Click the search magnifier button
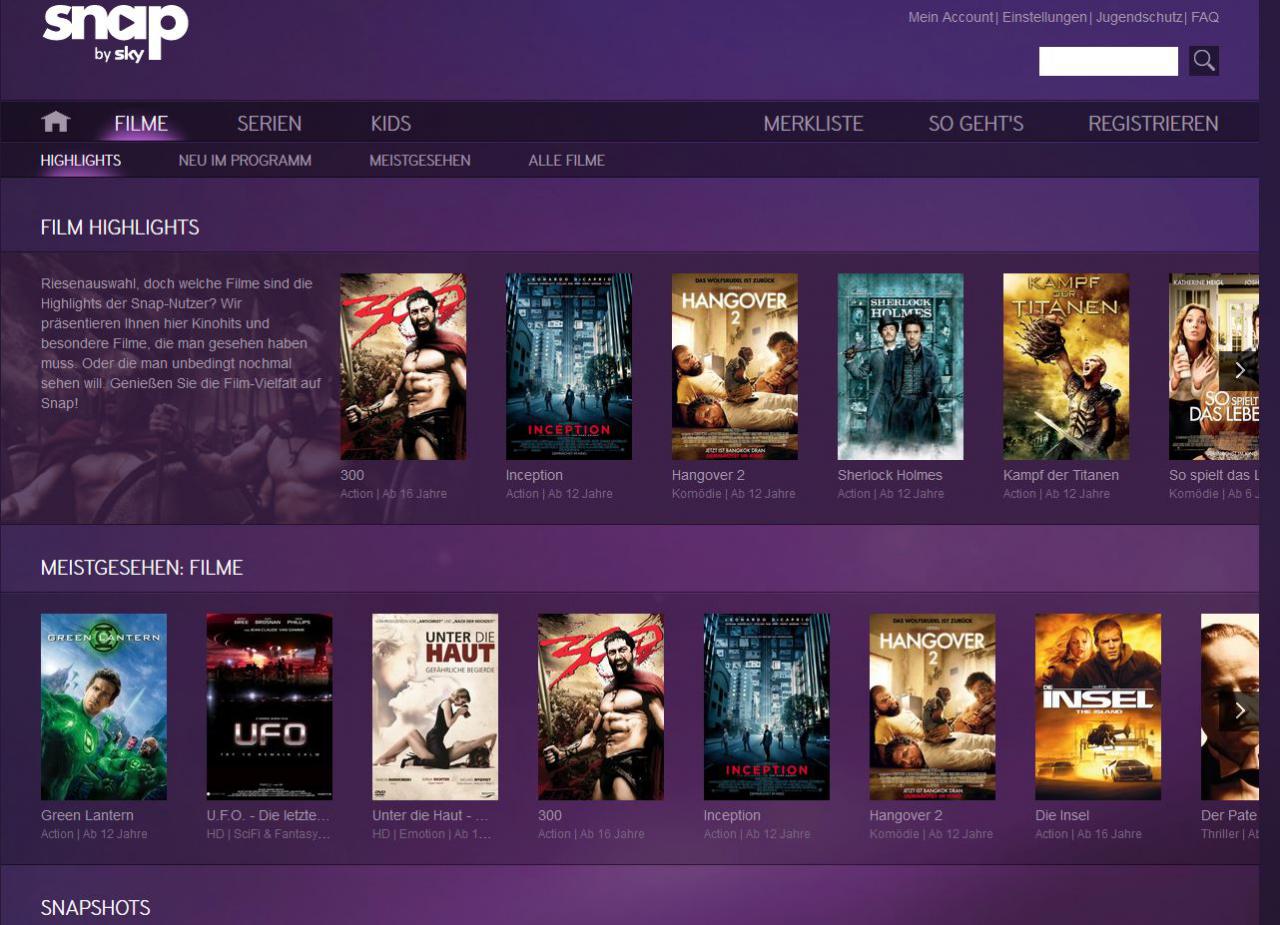Screen dimensions: 1280x925 pos(1204,61)
